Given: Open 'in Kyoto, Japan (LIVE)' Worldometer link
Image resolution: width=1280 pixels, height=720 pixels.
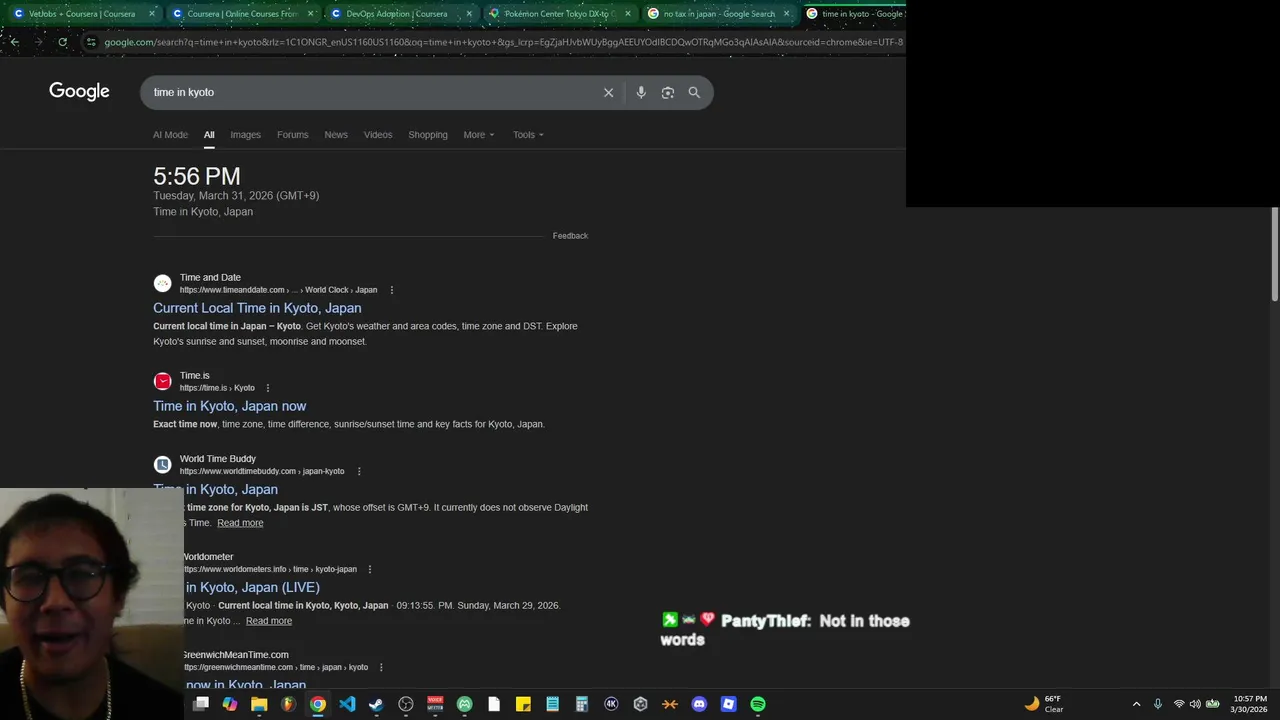Looking at the screenshot, I should 252,587.
